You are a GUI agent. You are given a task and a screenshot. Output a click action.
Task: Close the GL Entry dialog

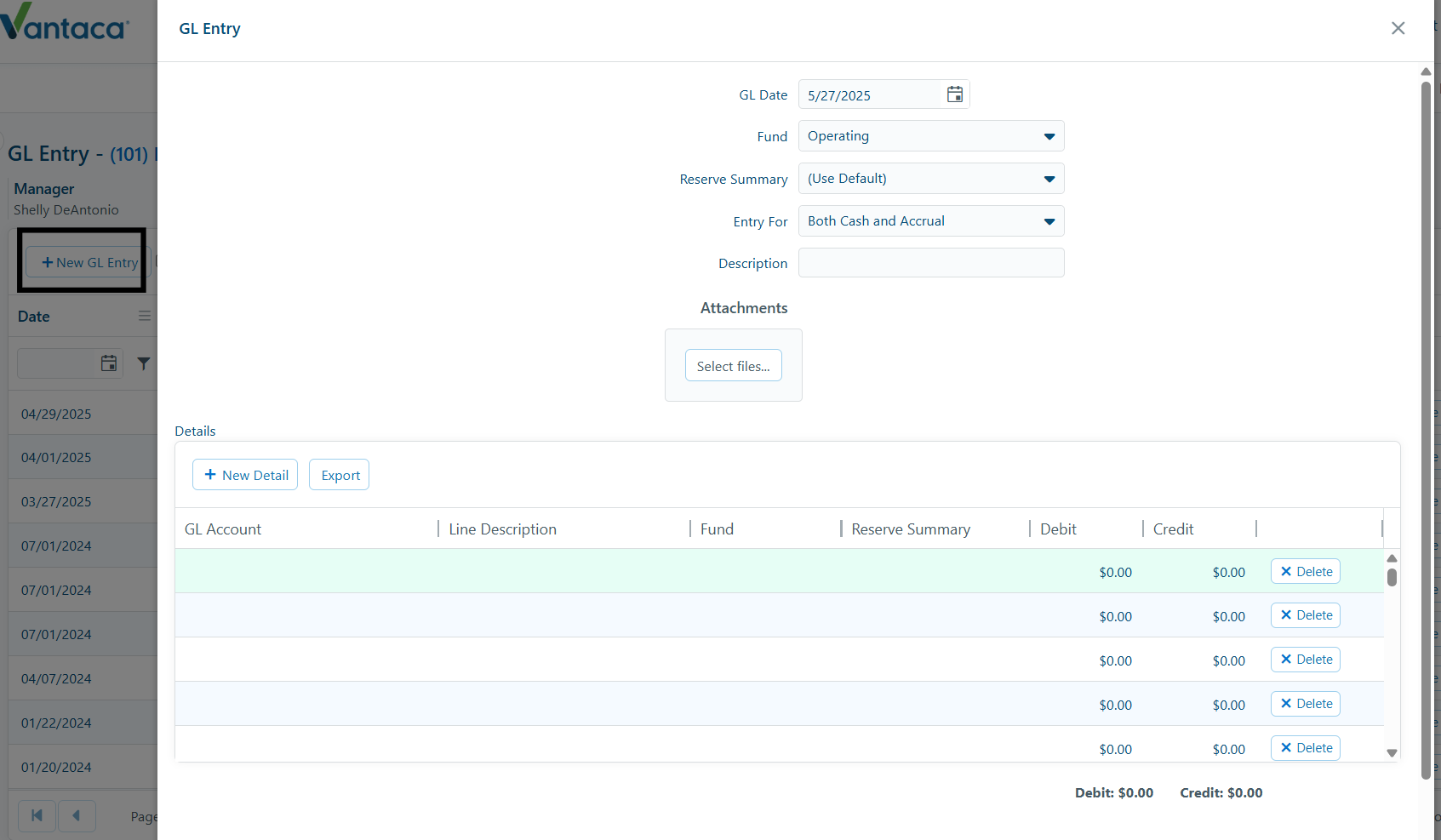[1398, 28]
